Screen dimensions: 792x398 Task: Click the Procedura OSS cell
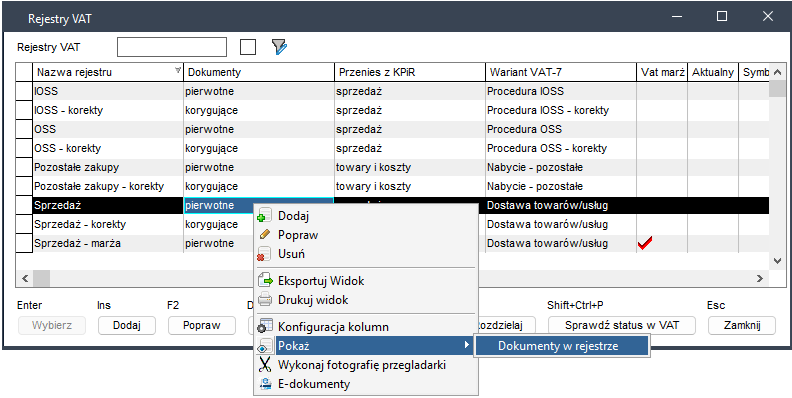[561, 129]
